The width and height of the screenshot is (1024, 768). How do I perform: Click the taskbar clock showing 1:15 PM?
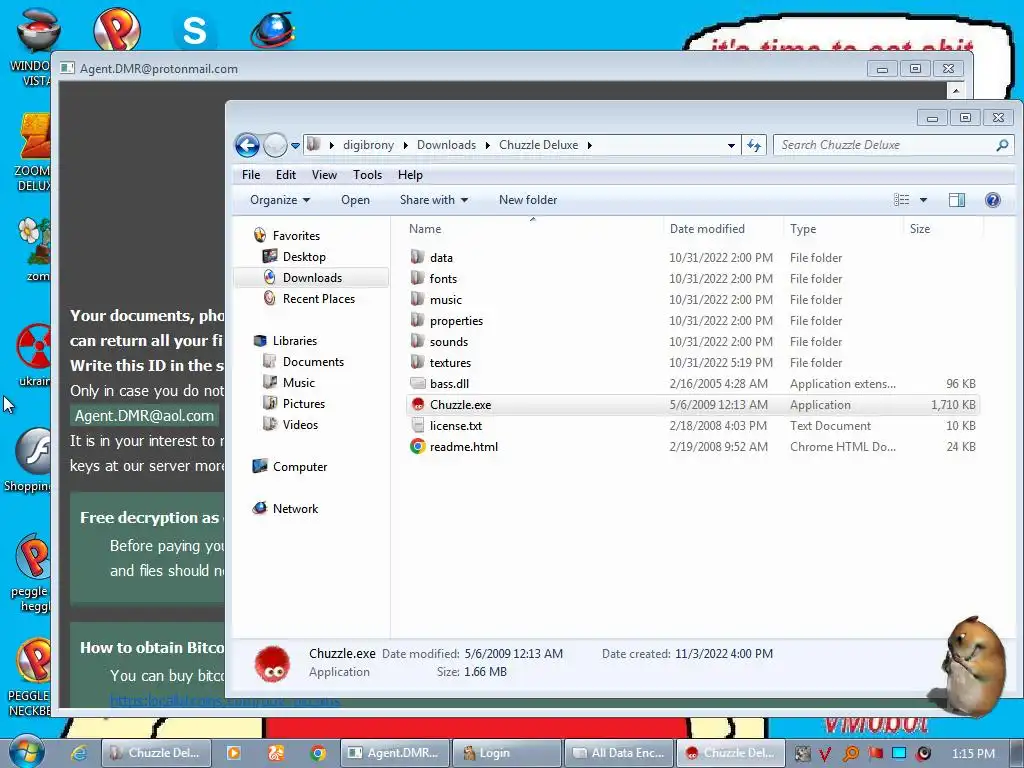click(973, 754)
